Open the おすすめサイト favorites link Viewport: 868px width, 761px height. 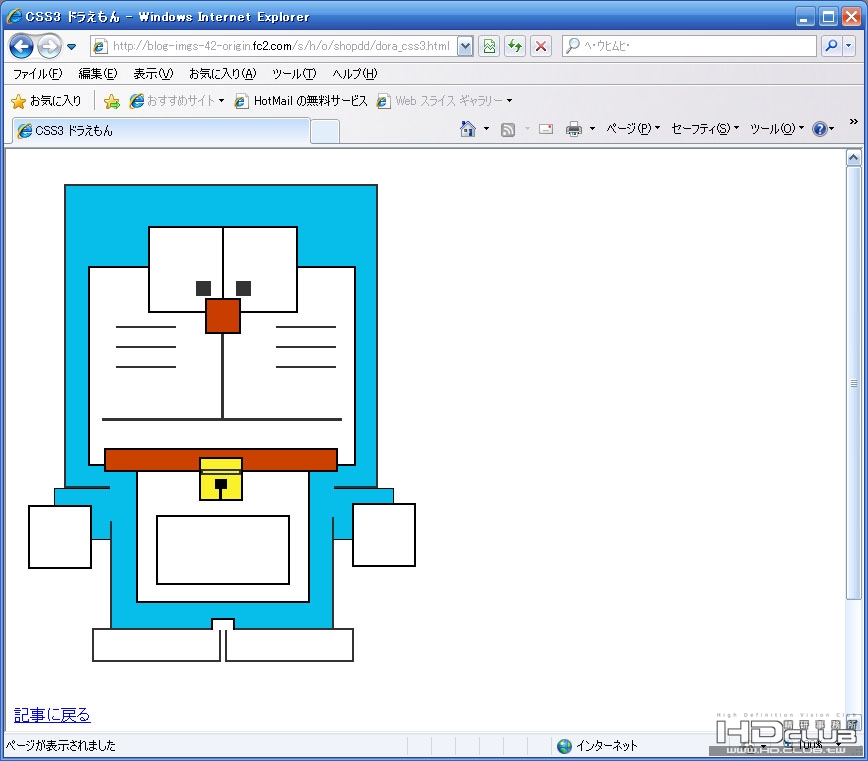[176, 101]
